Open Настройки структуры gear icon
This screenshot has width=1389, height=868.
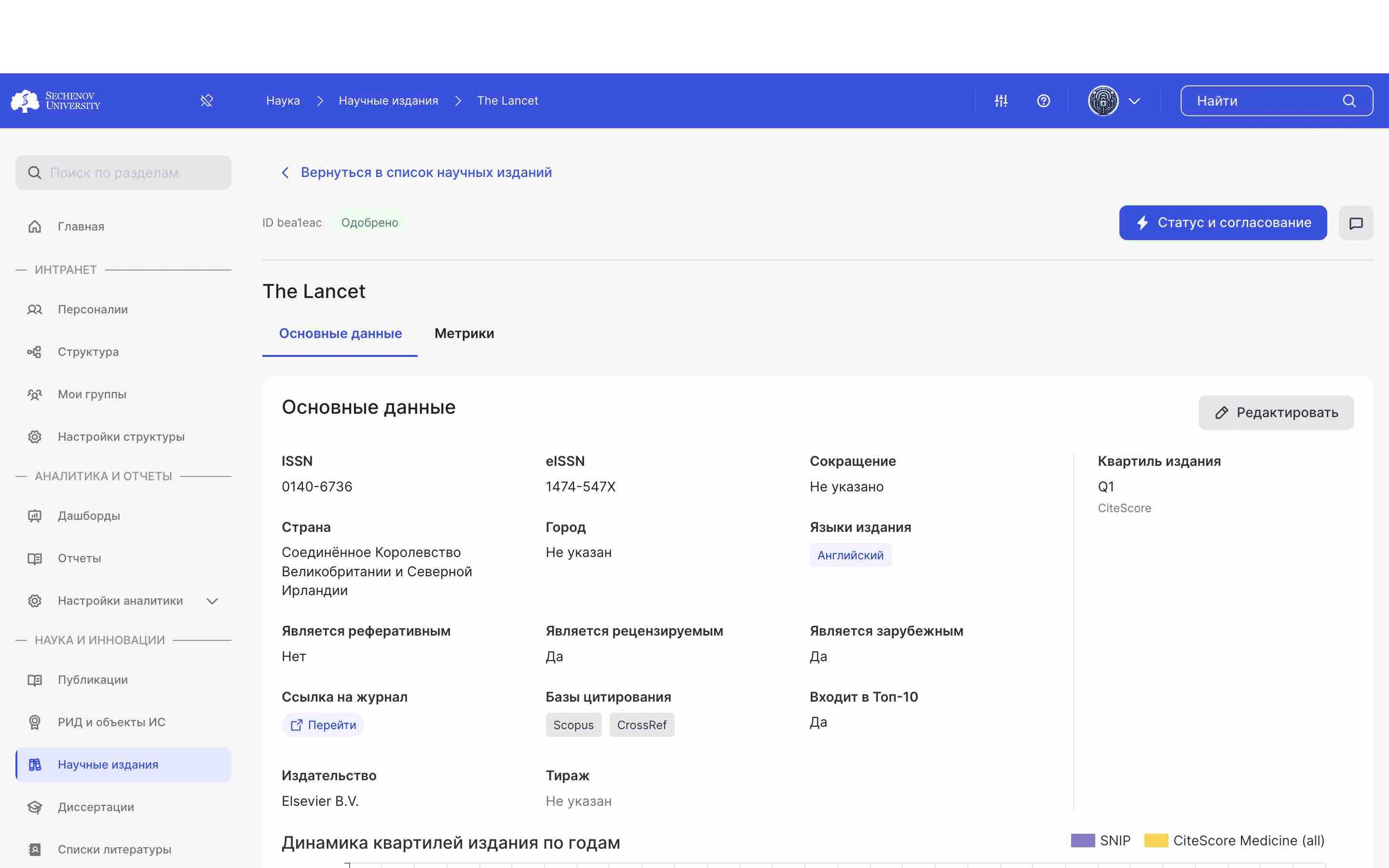[x=34, y=437]
